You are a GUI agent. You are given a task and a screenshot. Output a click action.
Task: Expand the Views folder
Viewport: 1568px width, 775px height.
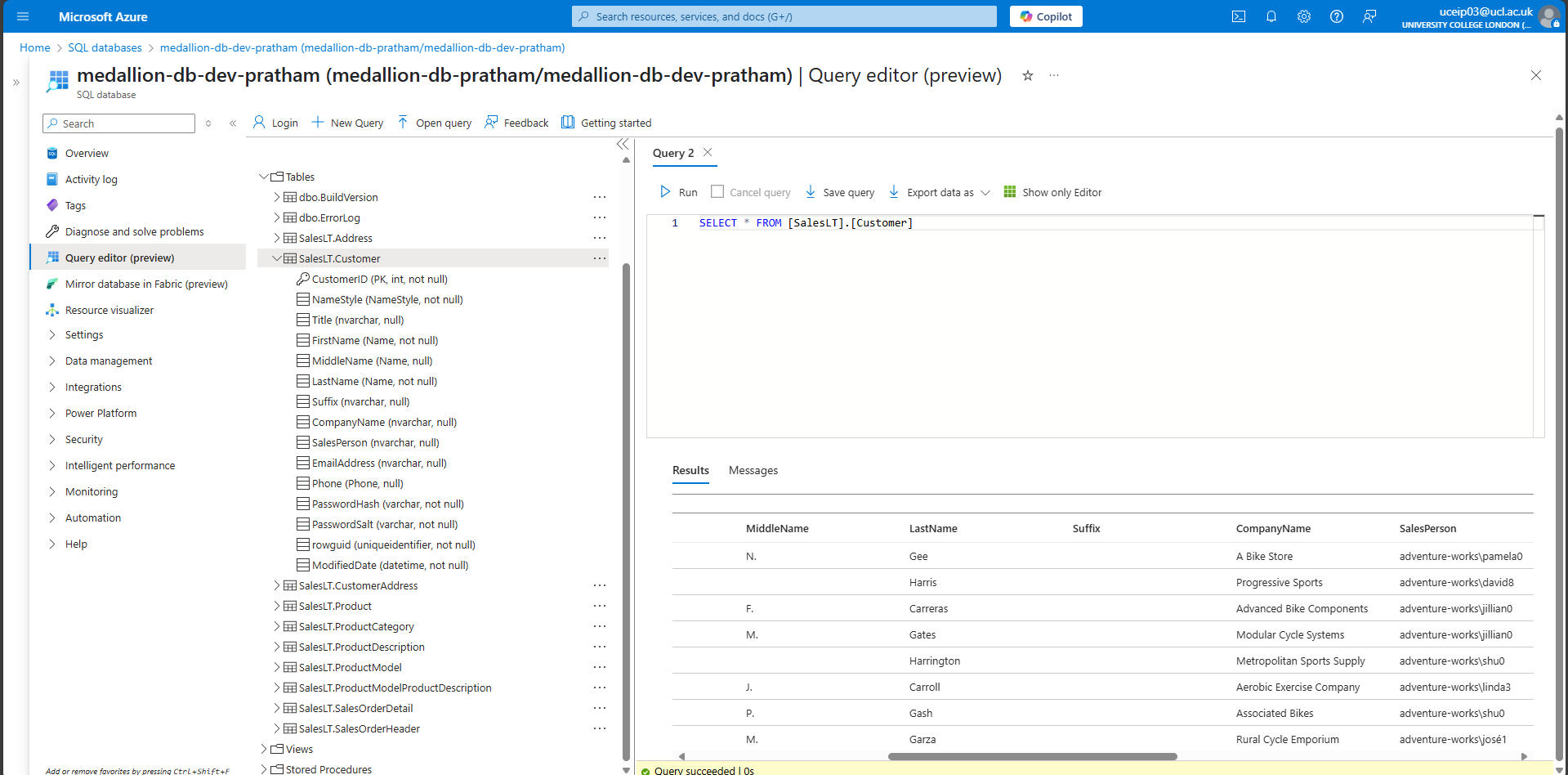tap(264, 749)
